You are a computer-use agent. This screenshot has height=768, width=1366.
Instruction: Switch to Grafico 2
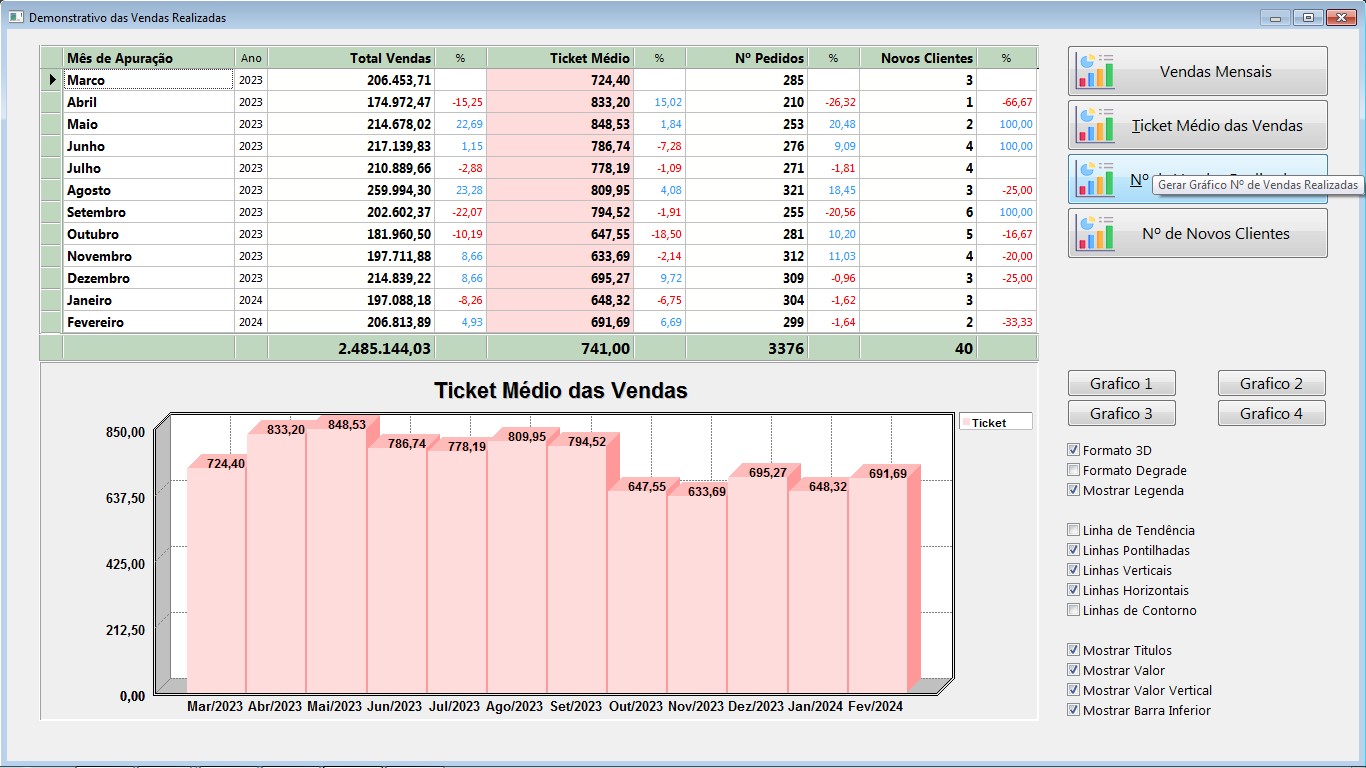(x=1271, y=383)
